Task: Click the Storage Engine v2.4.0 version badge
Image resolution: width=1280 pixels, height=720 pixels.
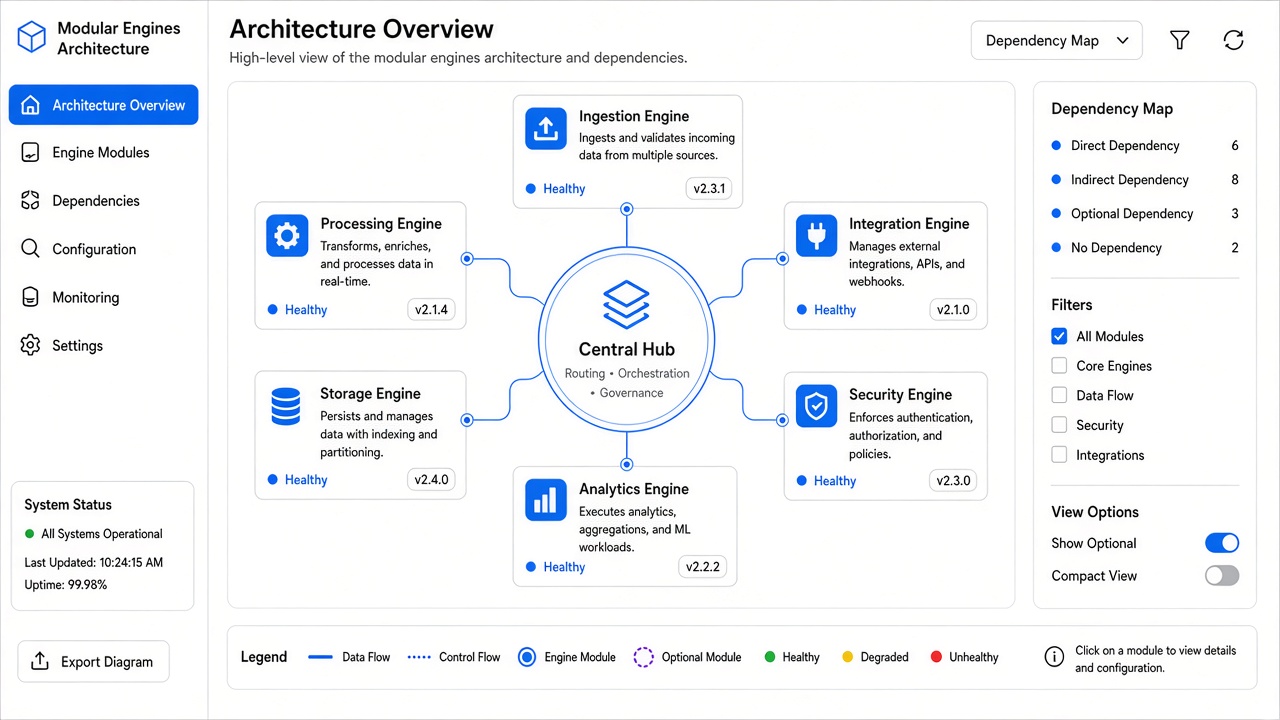Action: (x=432, y=479)
